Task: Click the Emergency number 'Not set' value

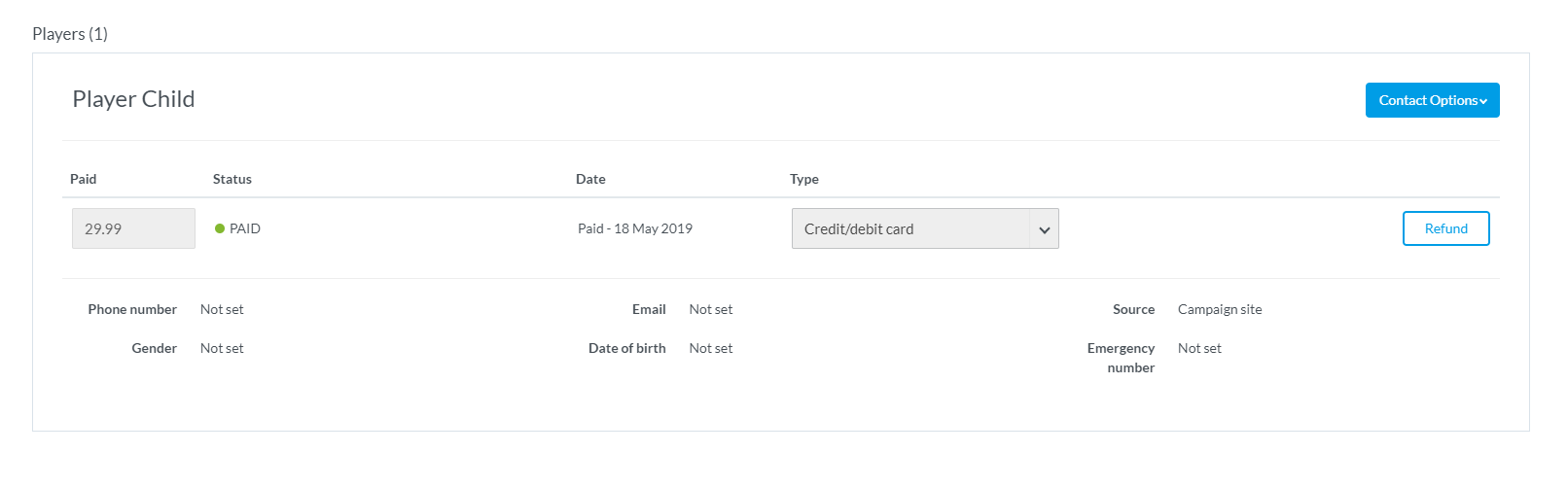Action: tap(1199, 348)
